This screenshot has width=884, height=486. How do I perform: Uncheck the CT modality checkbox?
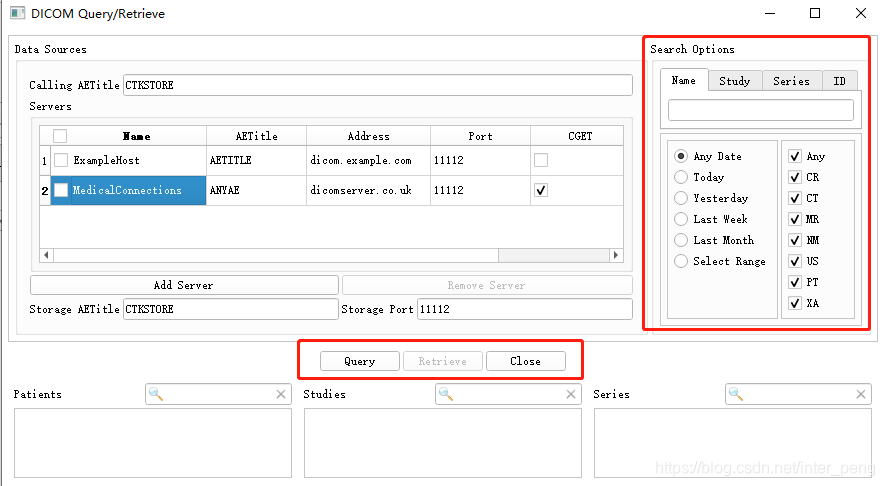tap(795, 198)
